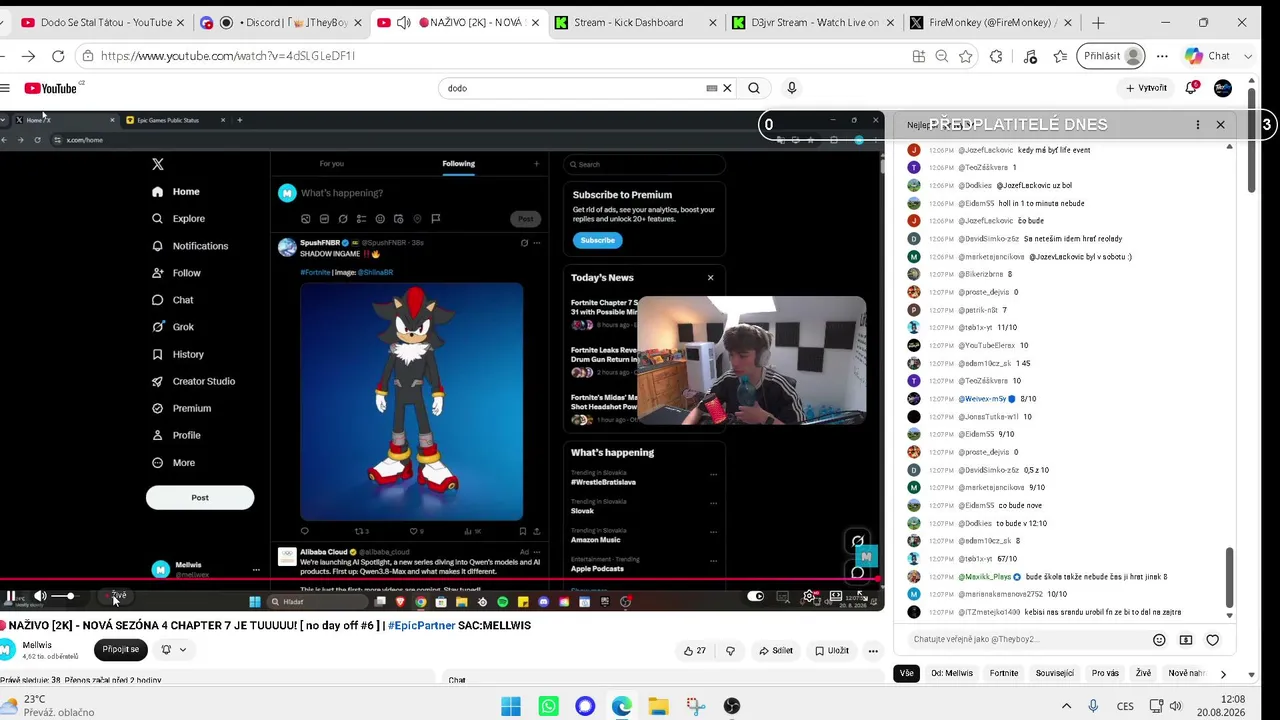1280x720 pixels.
Task: Select the 'Vše' filter chip
Action: [906, 674]
